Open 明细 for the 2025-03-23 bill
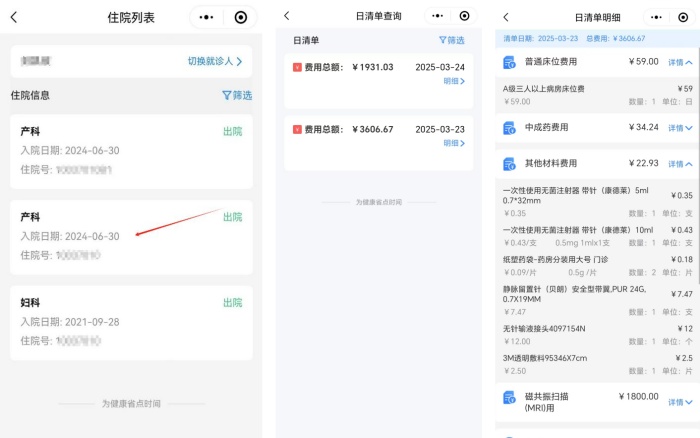The width and height of the screenshot is (700, 438). 454,143
